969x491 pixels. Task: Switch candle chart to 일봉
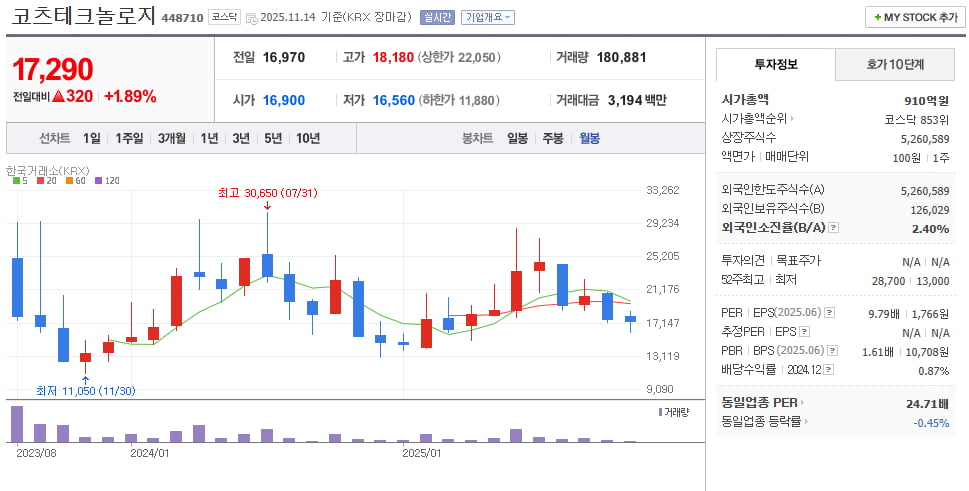517,138
